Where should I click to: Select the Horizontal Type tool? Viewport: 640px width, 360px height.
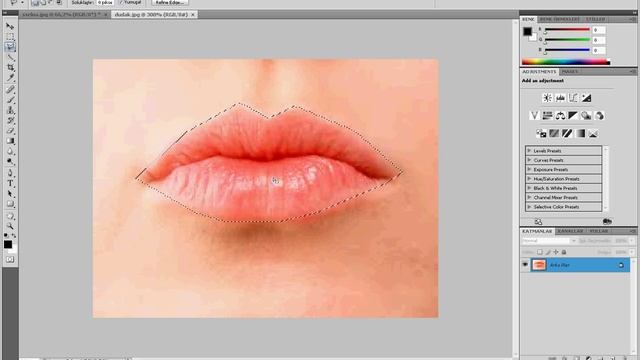[x=10, y=184]
